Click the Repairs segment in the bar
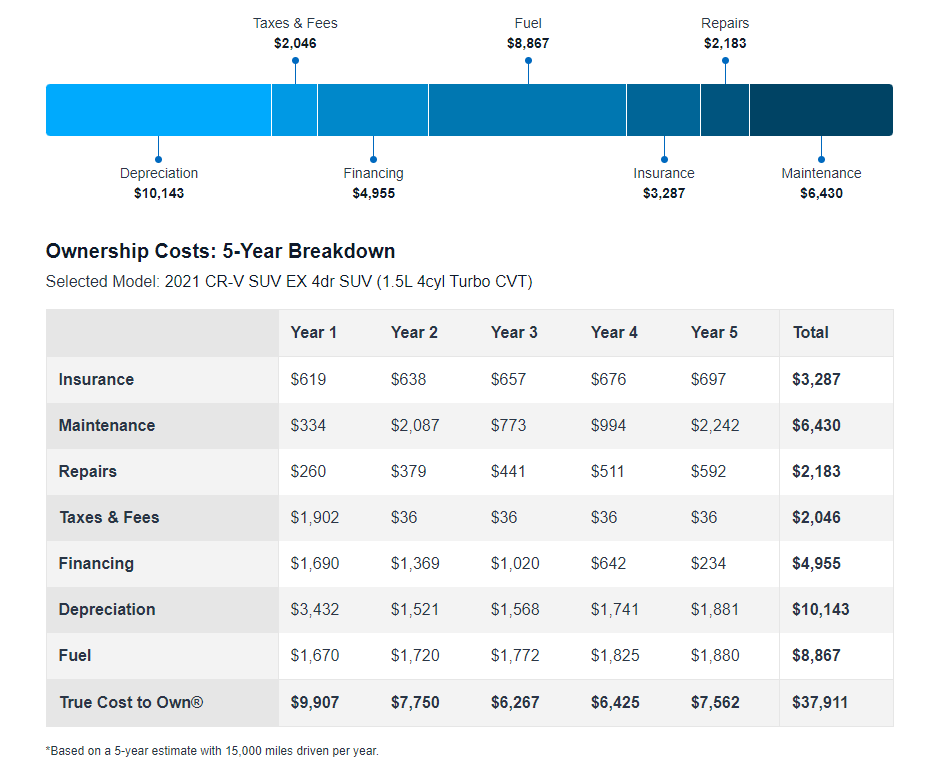Image resolution: width=950 pixels, height=762 pixels. coord(725,110)
